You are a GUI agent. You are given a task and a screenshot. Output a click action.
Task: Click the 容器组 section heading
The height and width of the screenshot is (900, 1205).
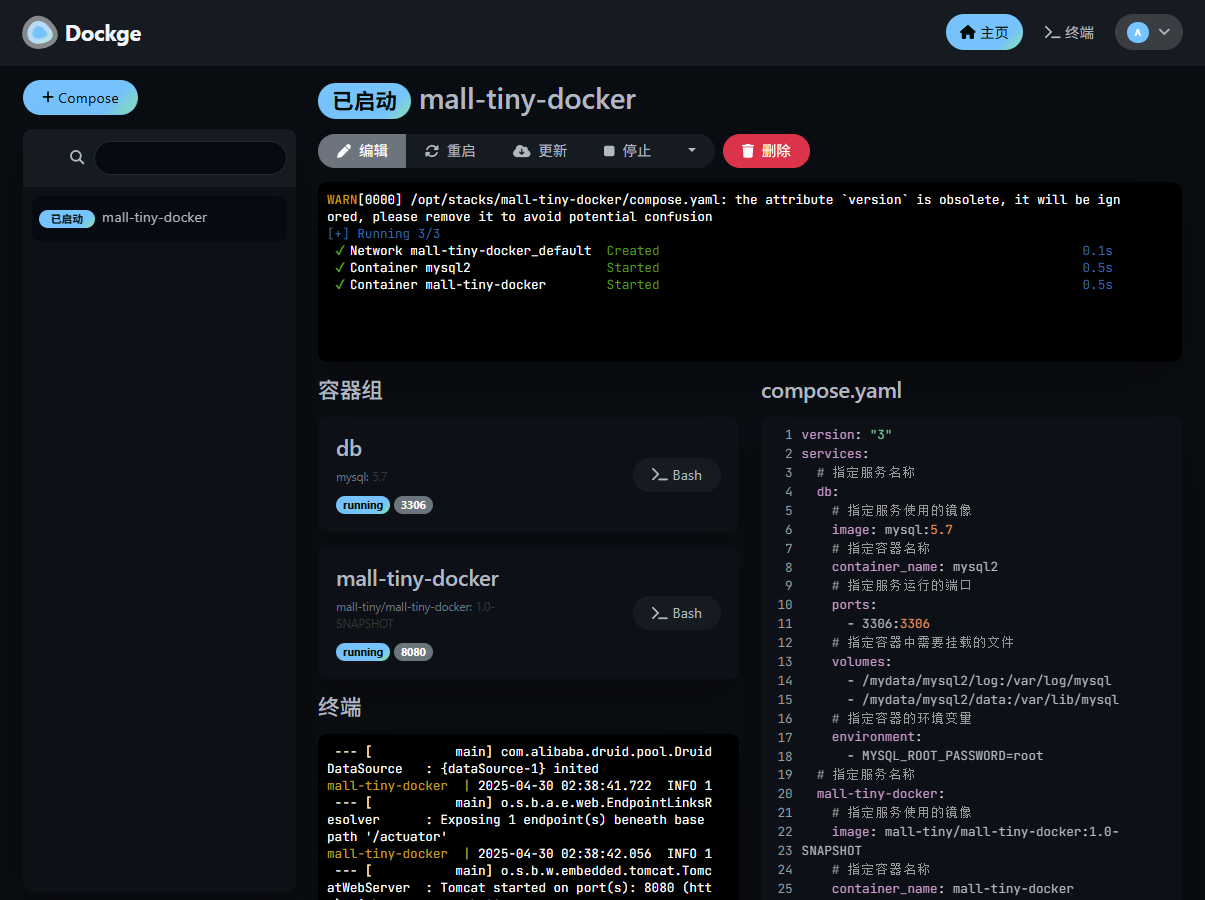[350, 390]
